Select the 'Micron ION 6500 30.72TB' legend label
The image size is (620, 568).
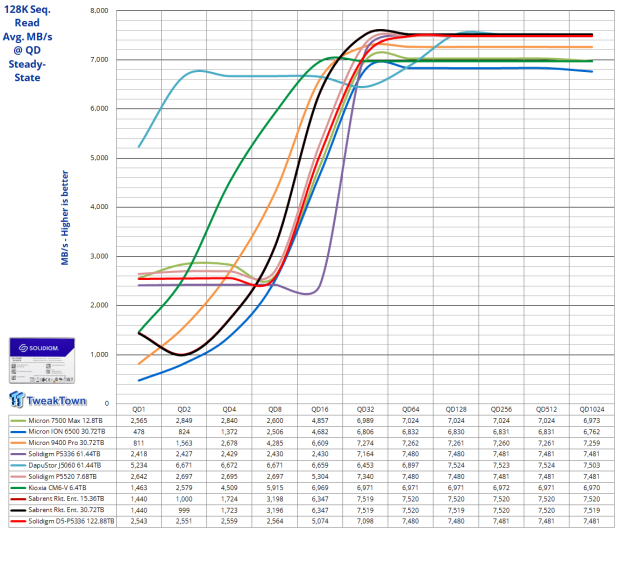(67, 432)
